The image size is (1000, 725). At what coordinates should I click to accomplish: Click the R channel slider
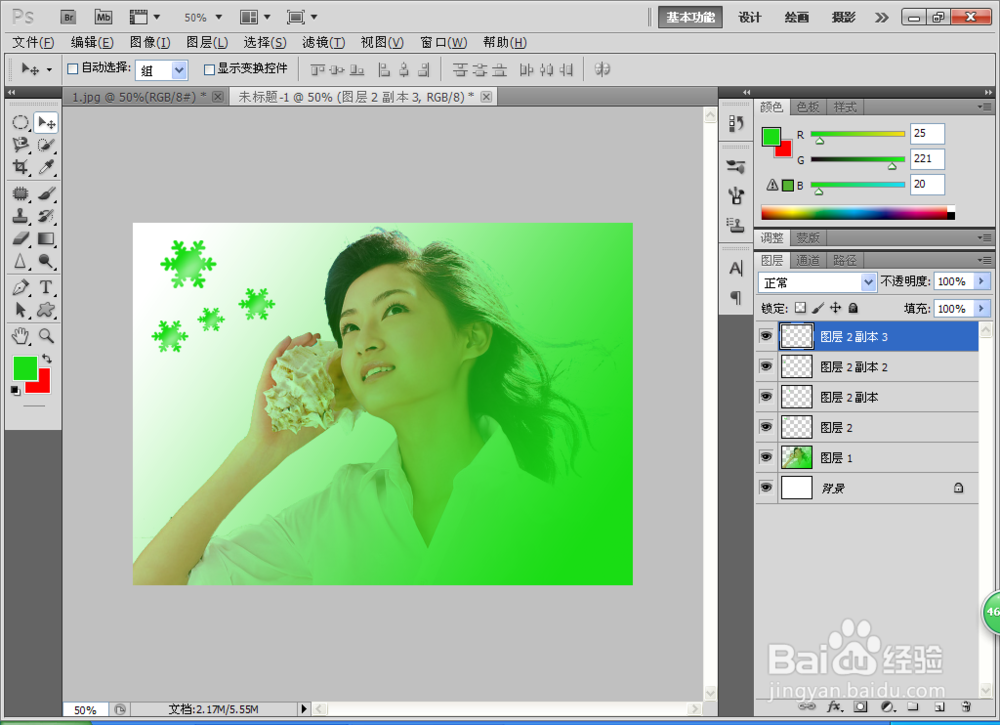tap(857, 134)
